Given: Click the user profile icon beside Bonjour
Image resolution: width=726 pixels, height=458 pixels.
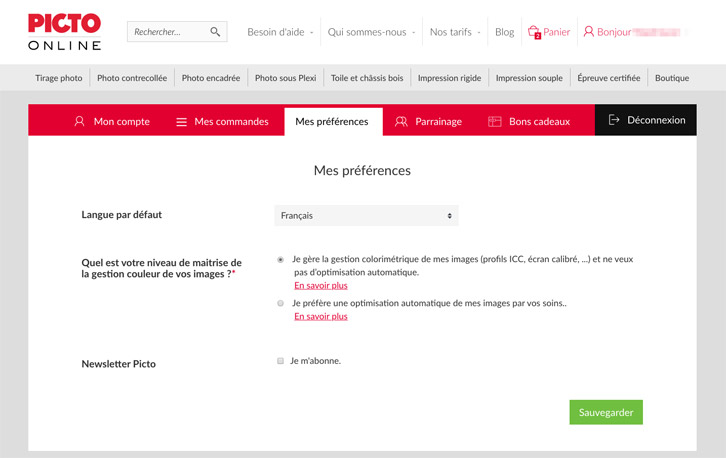Looking at the screenshot, I should [x=588, y=32].
